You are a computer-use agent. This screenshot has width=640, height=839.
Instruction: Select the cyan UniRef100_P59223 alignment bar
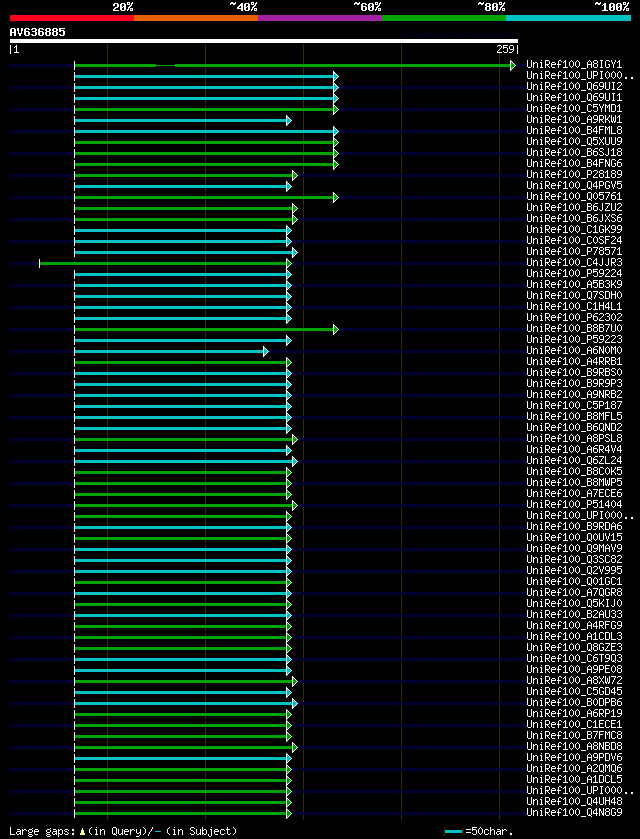pos(180,340)
